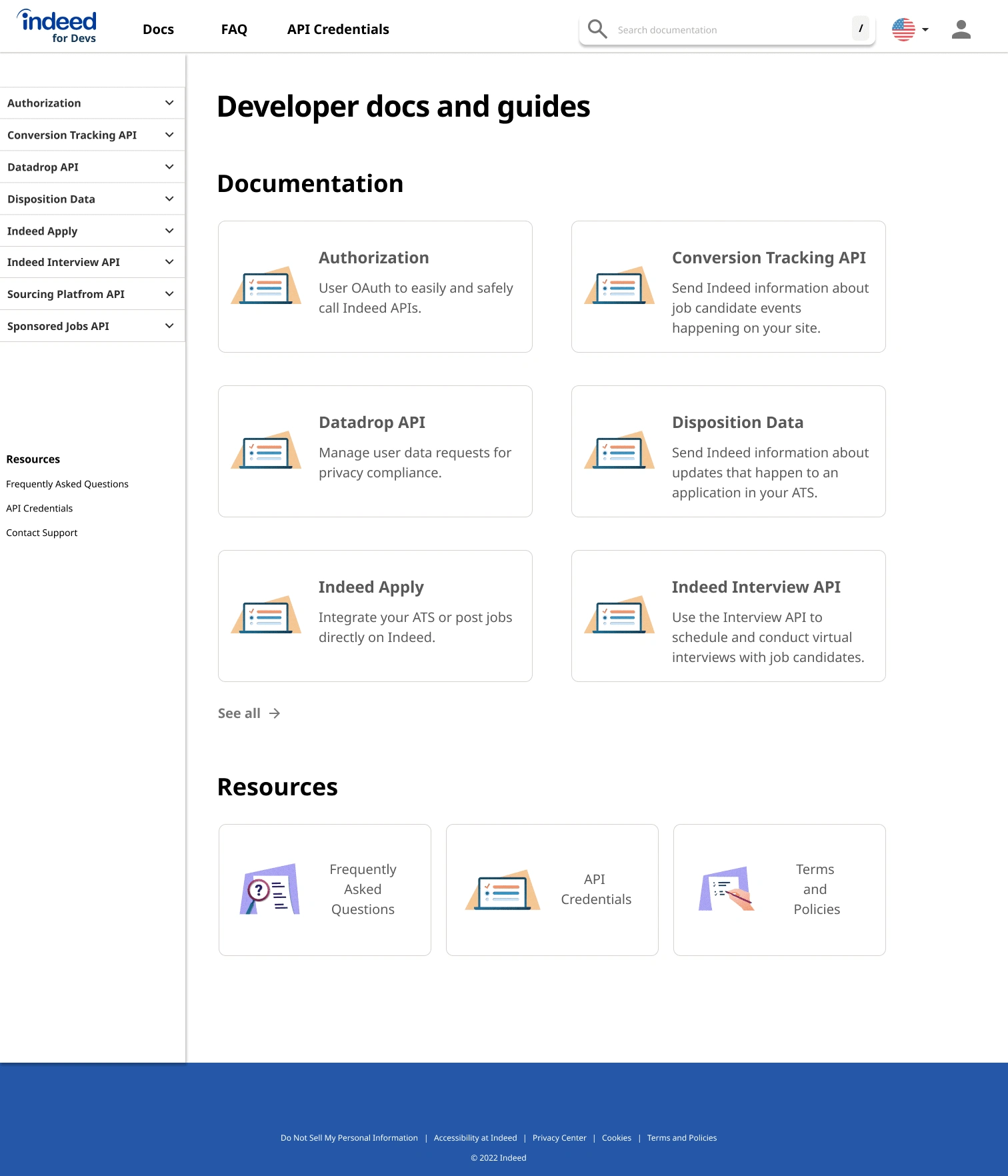The image size is (1008, 1176).
Task: Click the Terms and Policies signing illustration
Action: [727, 889]
